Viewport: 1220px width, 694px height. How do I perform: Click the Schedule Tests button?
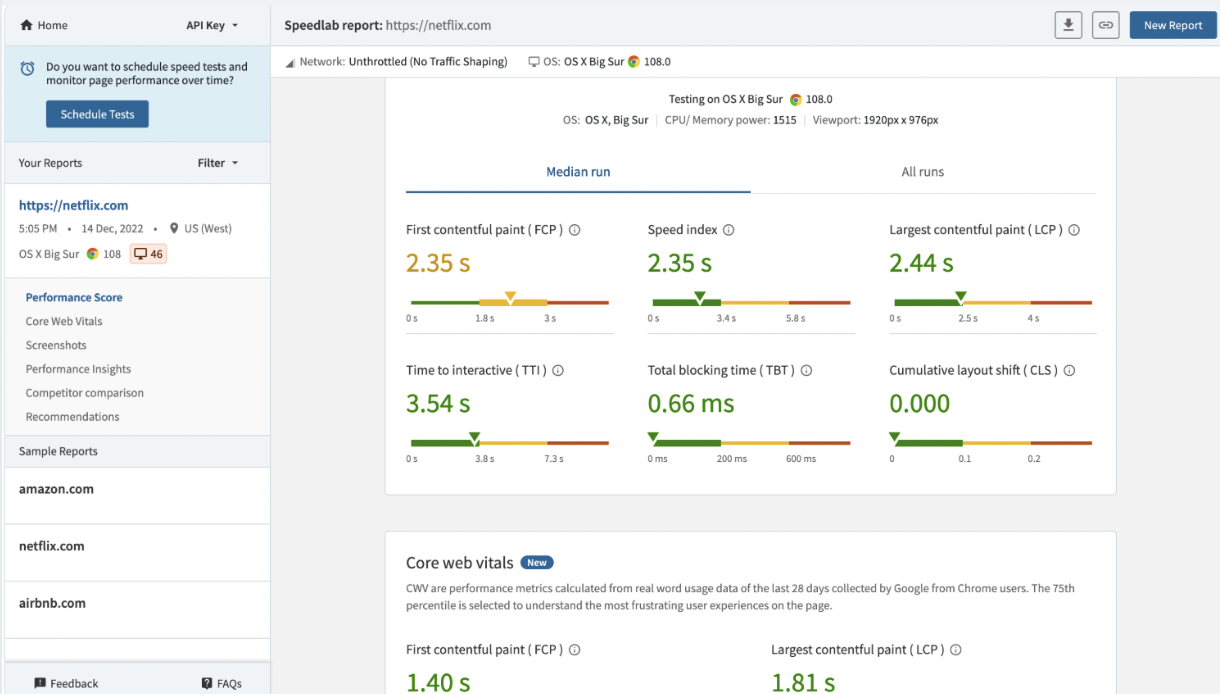(x=97, y=114)
